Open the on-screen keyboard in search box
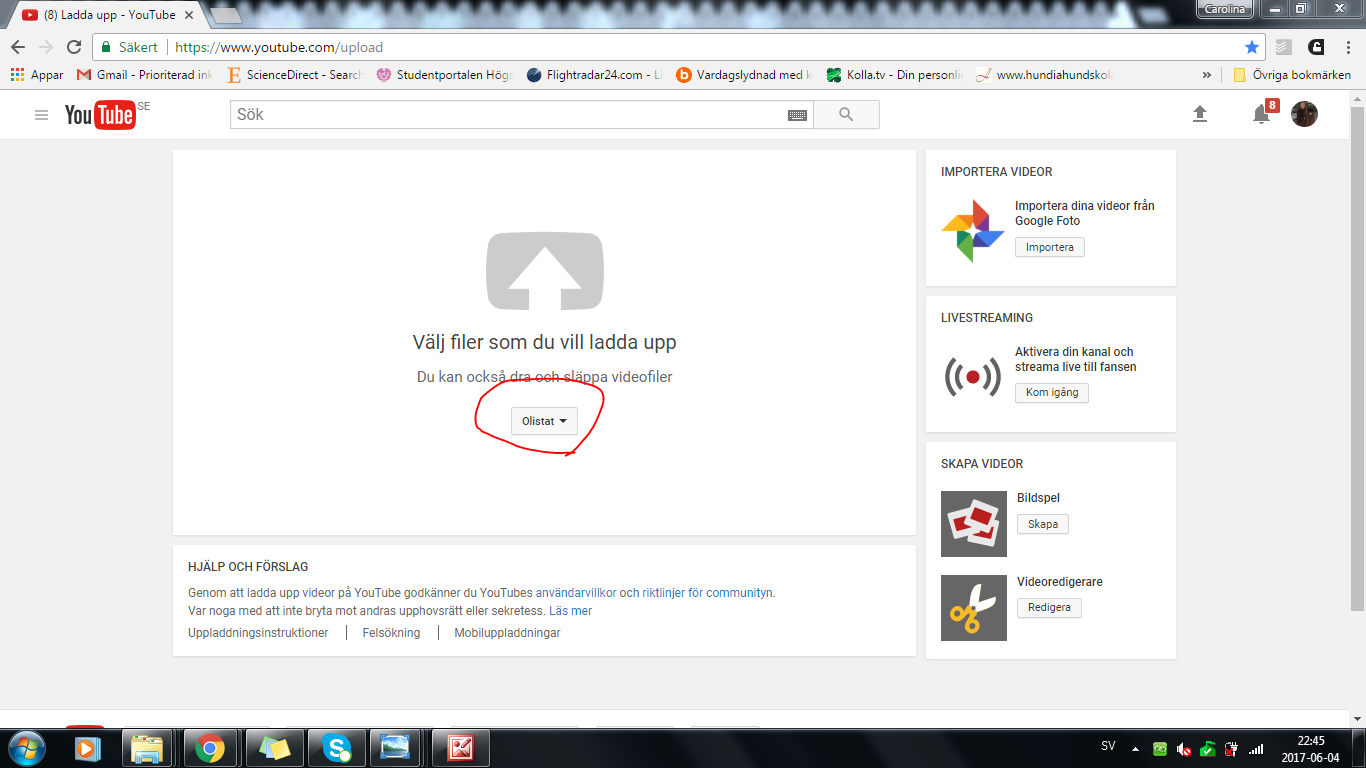The height and width of the screenshot is (768, 1366). [797, 115]
